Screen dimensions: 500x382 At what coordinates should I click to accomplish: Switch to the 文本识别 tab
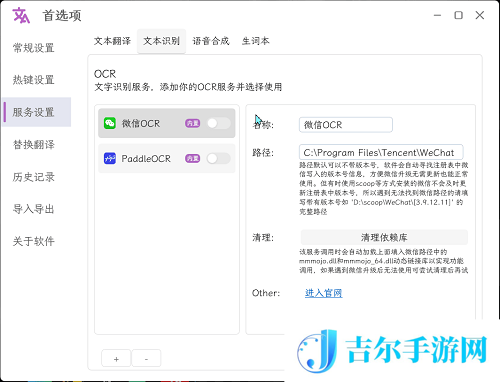pyautogui.click(x=161, y=41)
